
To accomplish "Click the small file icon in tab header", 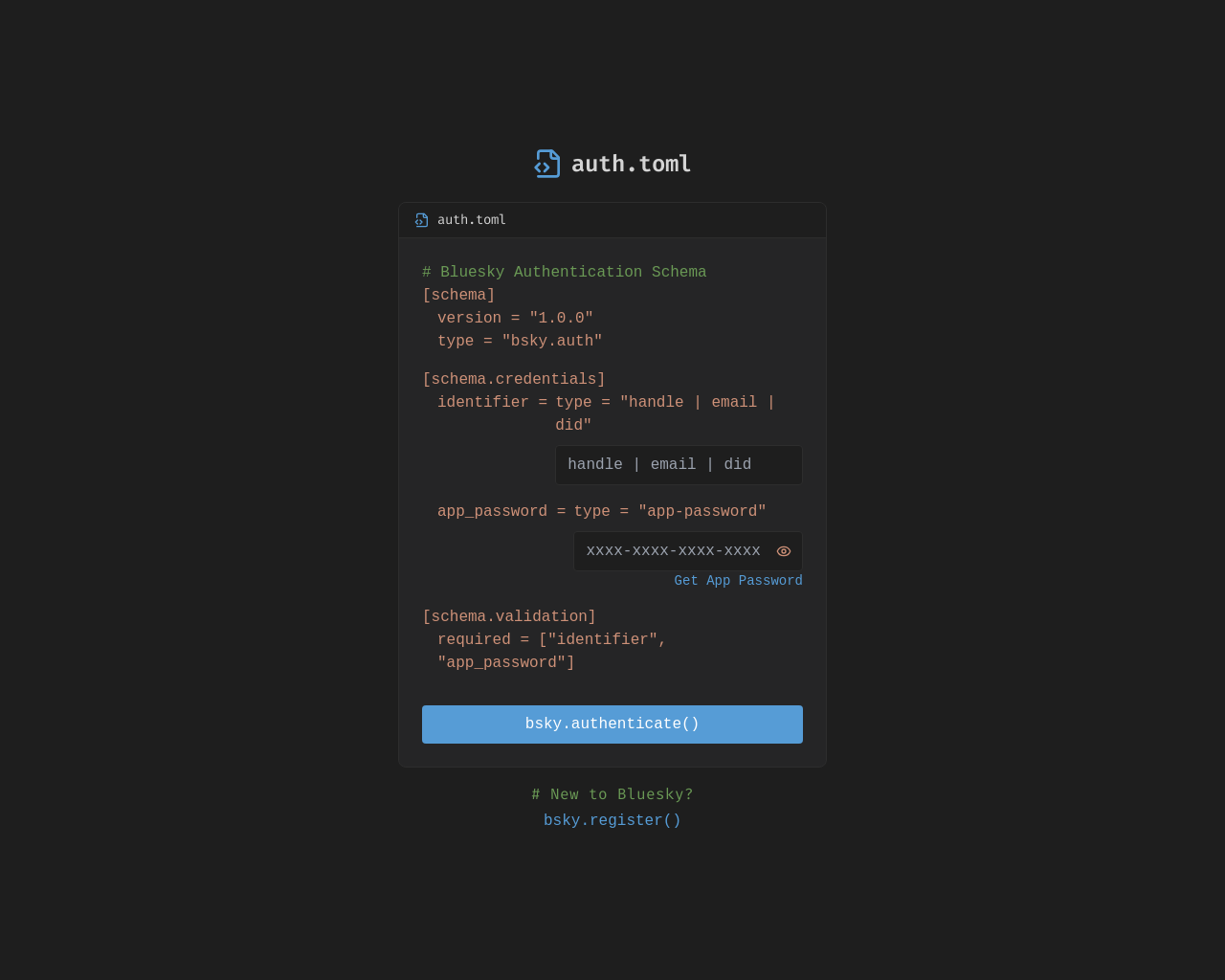I will 421,220.
